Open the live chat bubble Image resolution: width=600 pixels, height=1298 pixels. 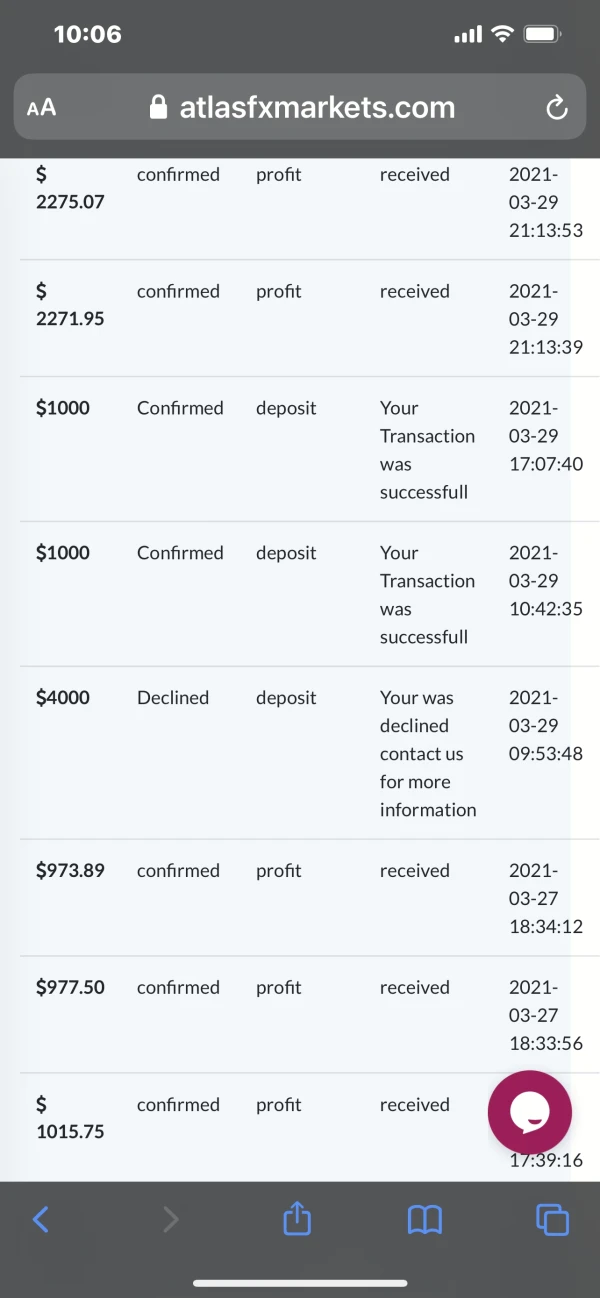pos(529,1112)
